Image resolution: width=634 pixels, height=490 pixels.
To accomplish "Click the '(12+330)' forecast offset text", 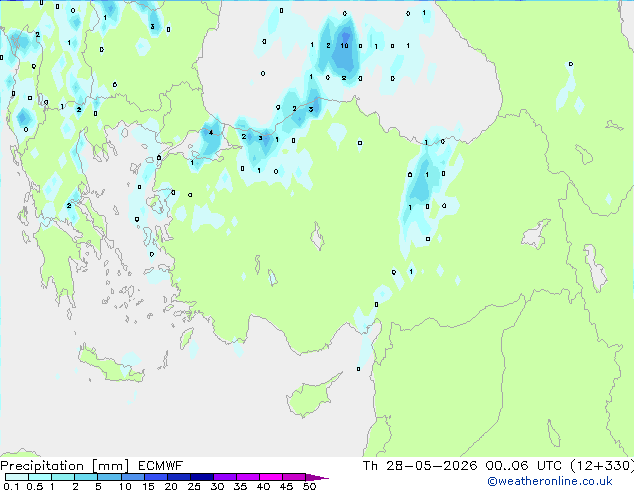I will pos(602,466).
